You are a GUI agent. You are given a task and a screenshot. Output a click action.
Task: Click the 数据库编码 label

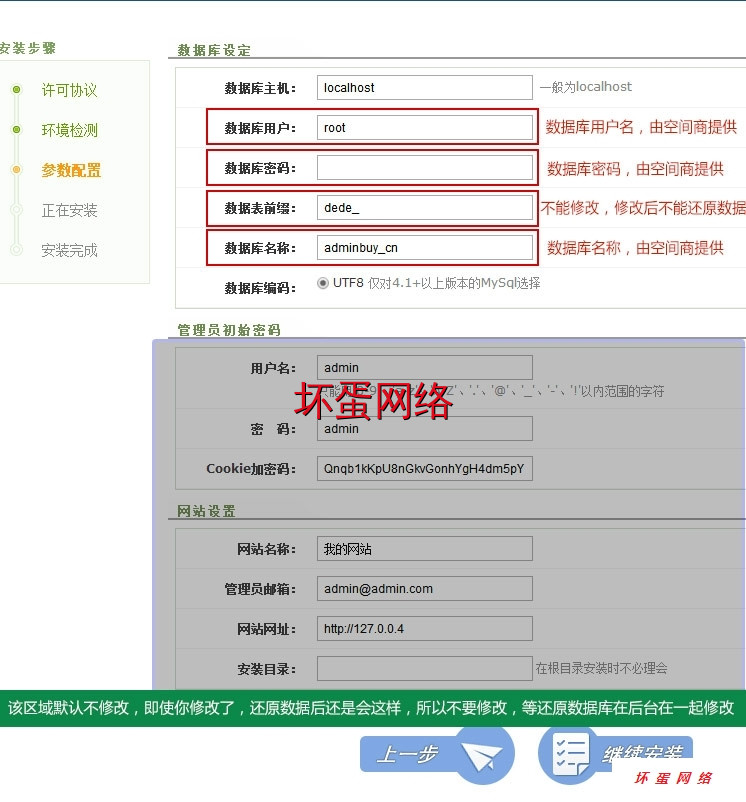[x=260, y=288]
